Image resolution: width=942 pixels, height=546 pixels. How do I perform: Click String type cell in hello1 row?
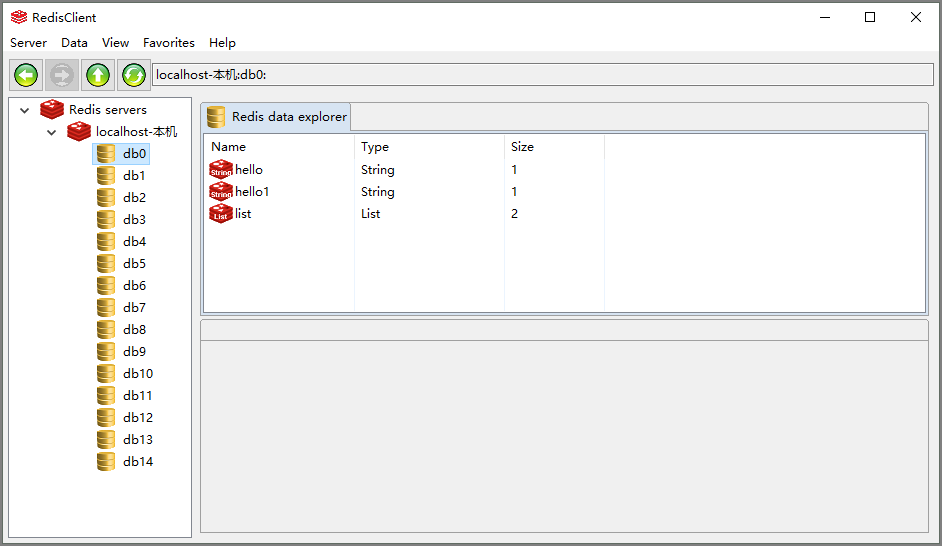pyautogui.click(x=377, y=192)
